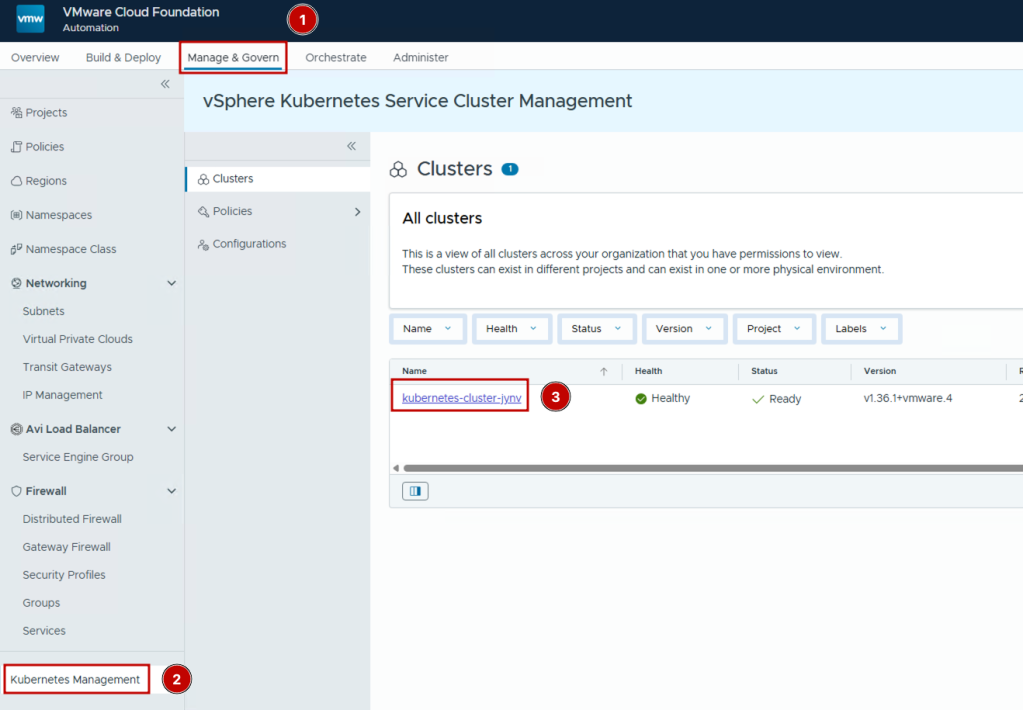Open Transit Gateways
Image resolution: width=1023 pixels, height=710 pixels.
[67, 367]
